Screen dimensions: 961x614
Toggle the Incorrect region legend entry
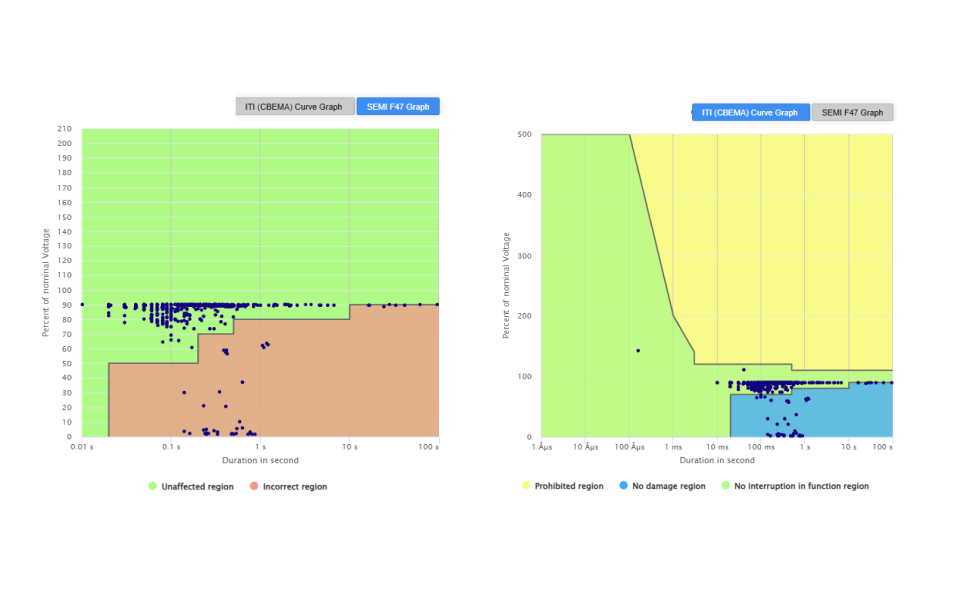(288, 487)
